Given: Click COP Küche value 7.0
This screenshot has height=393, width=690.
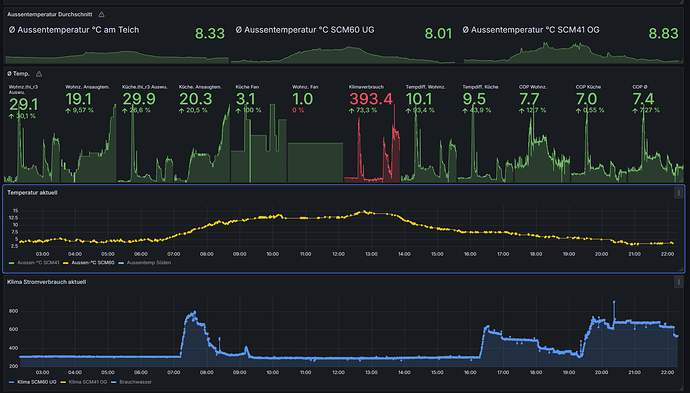Looking at the screenshot, I should pyautogui.click(x=587, y=99).
